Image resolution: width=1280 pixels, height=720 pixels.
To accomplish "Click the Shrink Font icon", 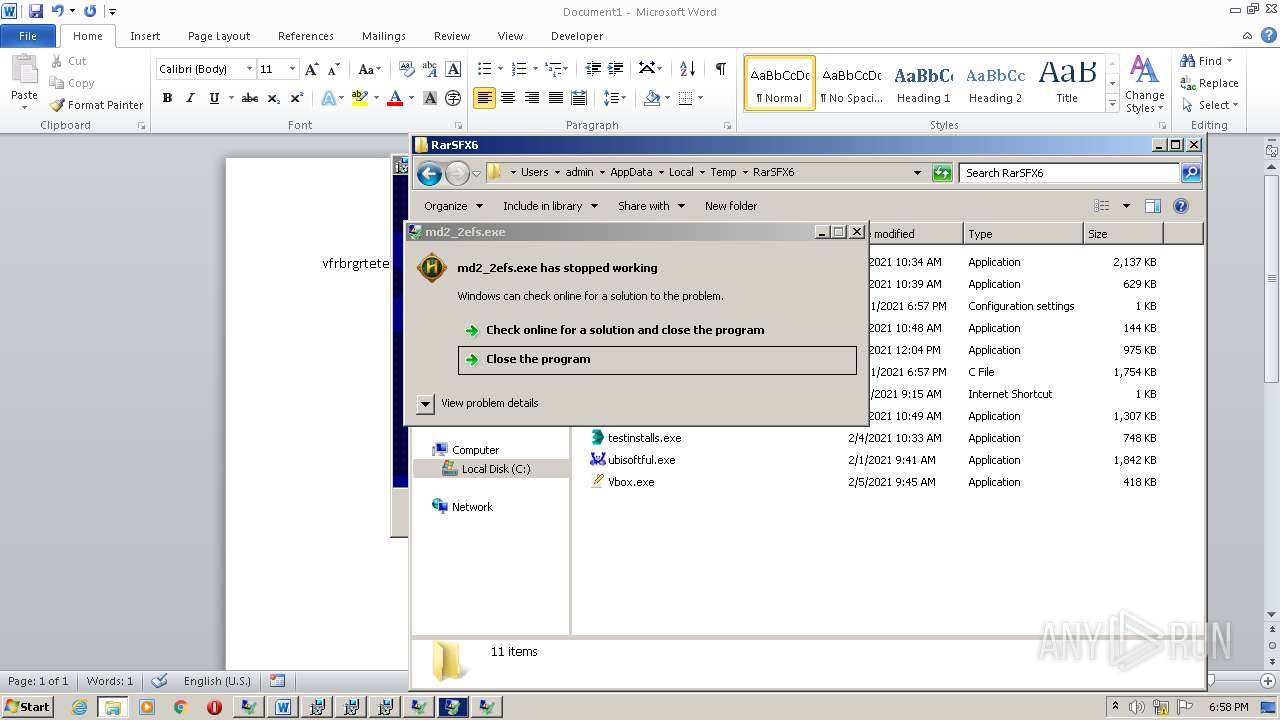I will [335, 69].
